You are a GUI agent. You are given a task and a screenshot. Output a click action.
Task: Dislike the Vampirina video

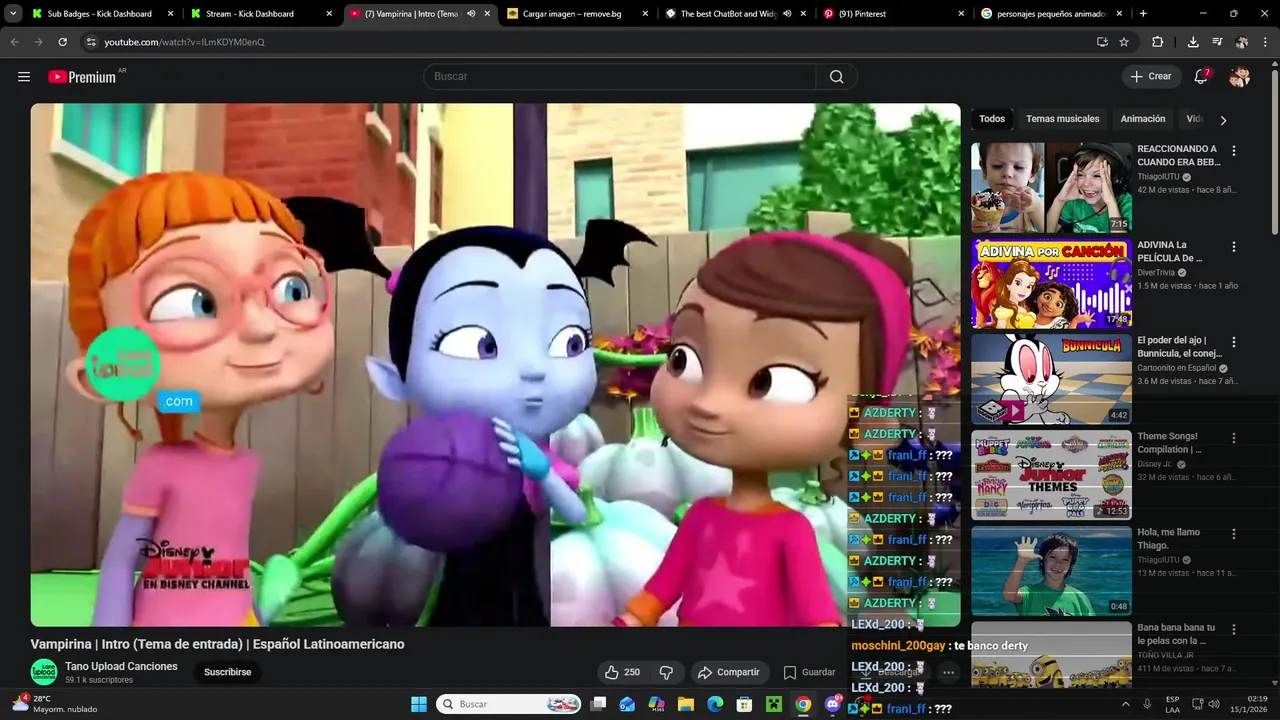coord(666,672)
